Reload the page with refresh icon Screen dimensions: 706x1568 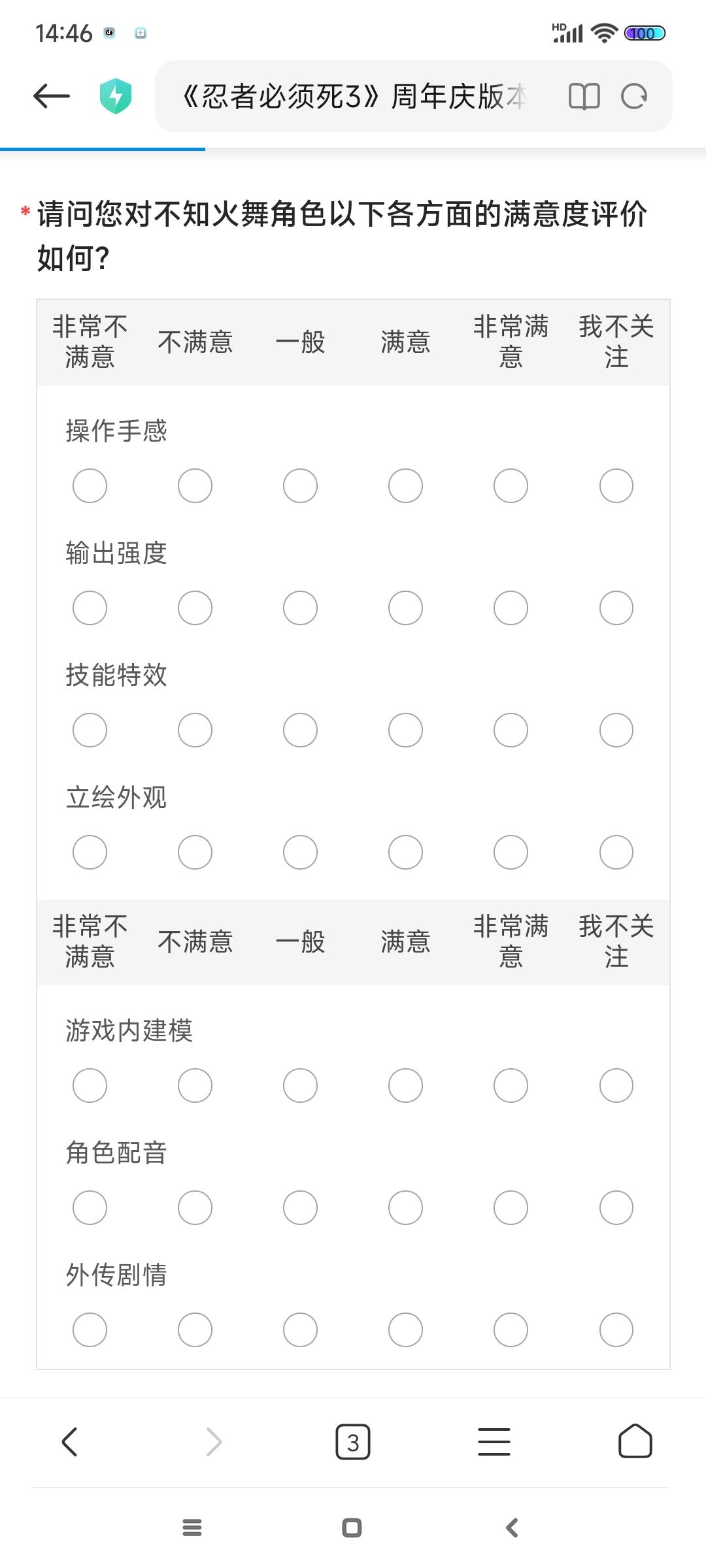coord(633,97)
